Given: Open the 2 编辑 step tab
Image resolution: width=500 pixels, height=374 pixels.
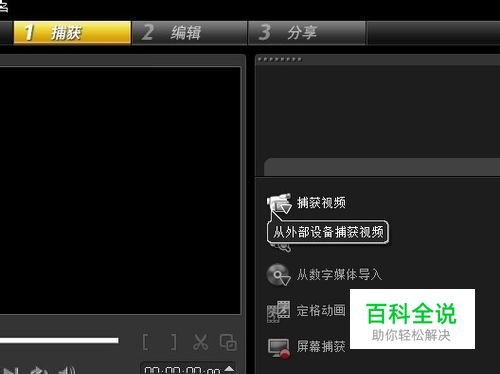Looking at the screenshot, I should point(189,33).
